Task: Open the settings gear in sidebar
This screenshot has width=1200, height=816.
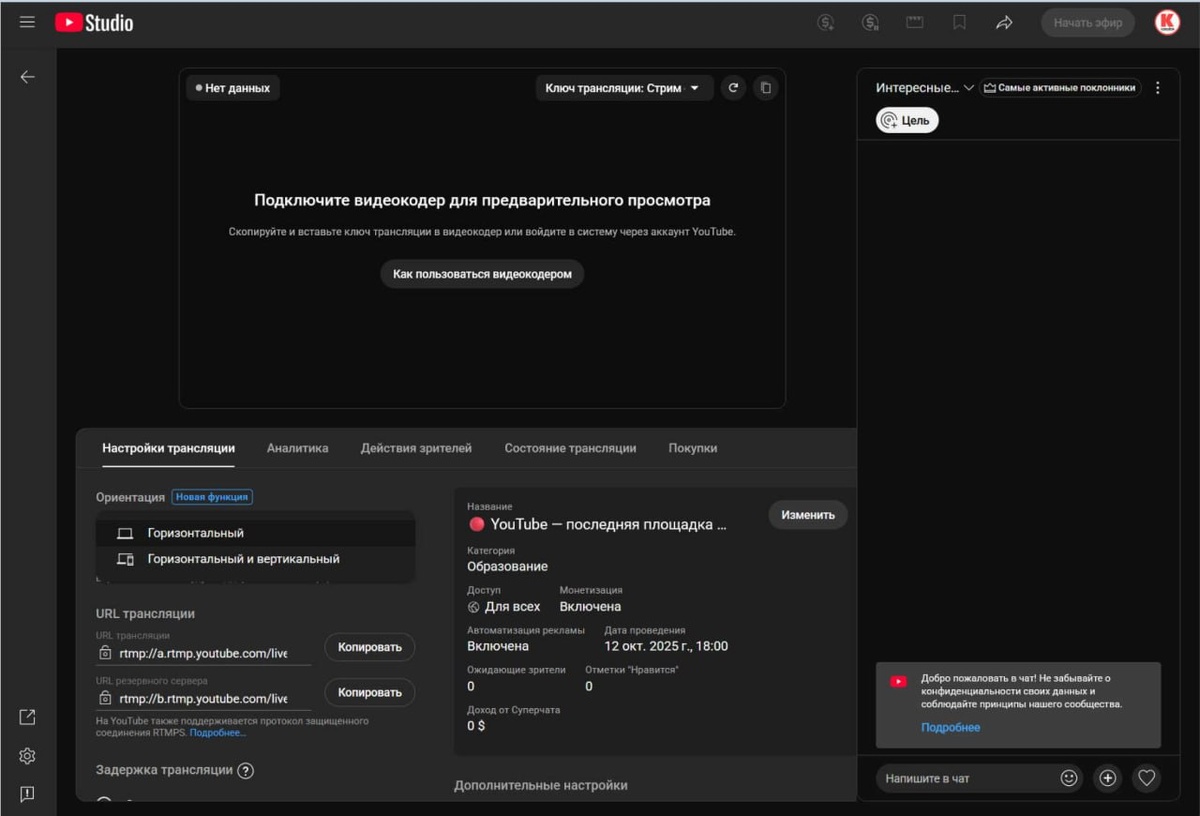Action: click(27, 755)
